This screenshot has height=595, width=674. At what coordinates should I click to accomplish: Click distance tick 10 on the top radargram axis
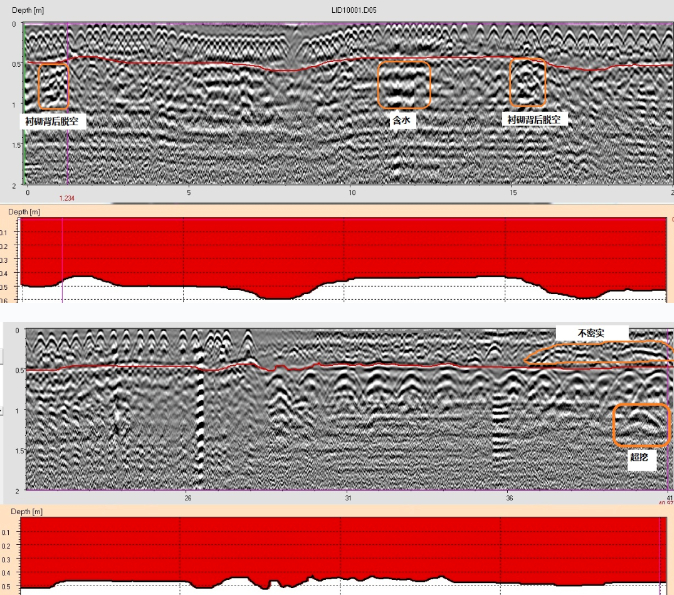(x=352, y=193)
